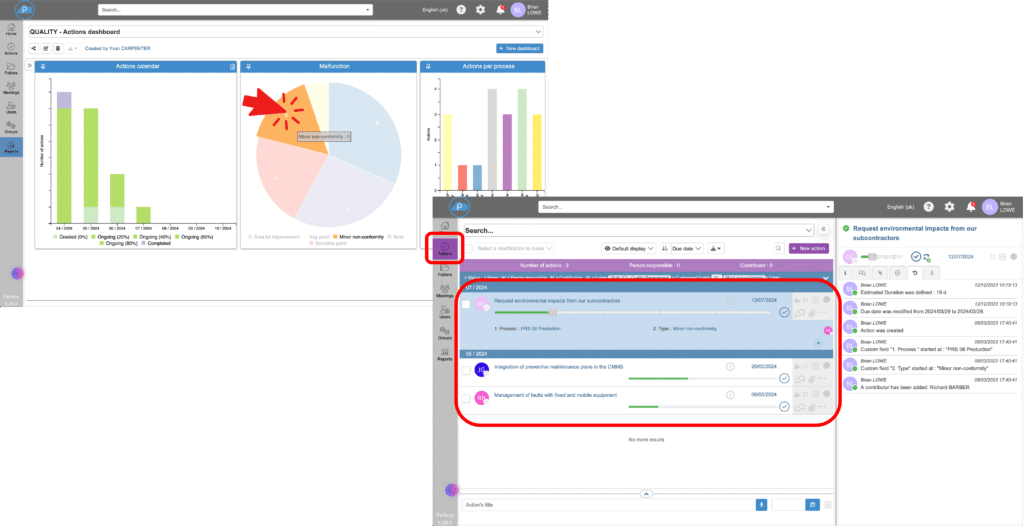Open the highlighted Actions sidebar icon

click(x=445, y=248)
